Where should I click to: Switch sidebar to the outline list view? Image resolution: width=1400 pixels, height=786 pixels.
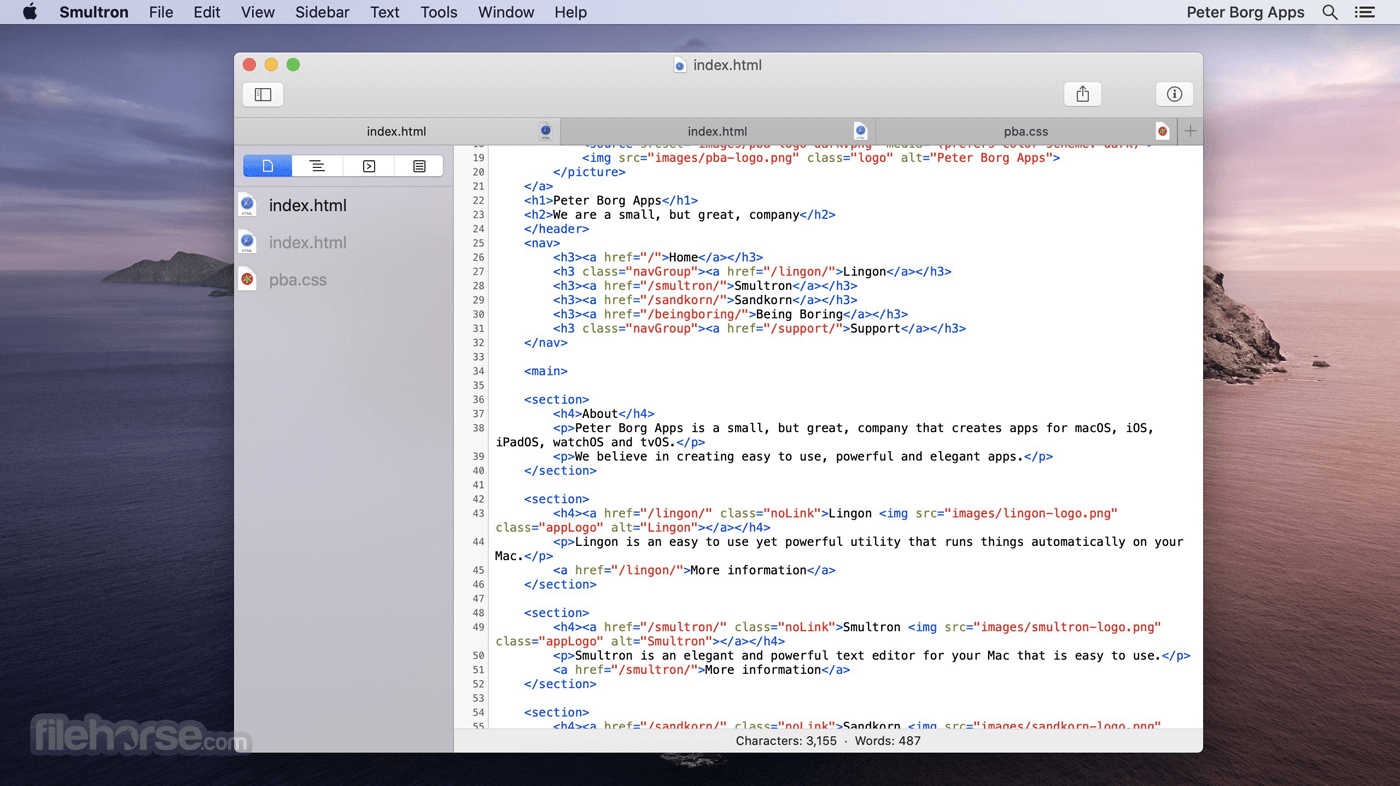point(317,166)
